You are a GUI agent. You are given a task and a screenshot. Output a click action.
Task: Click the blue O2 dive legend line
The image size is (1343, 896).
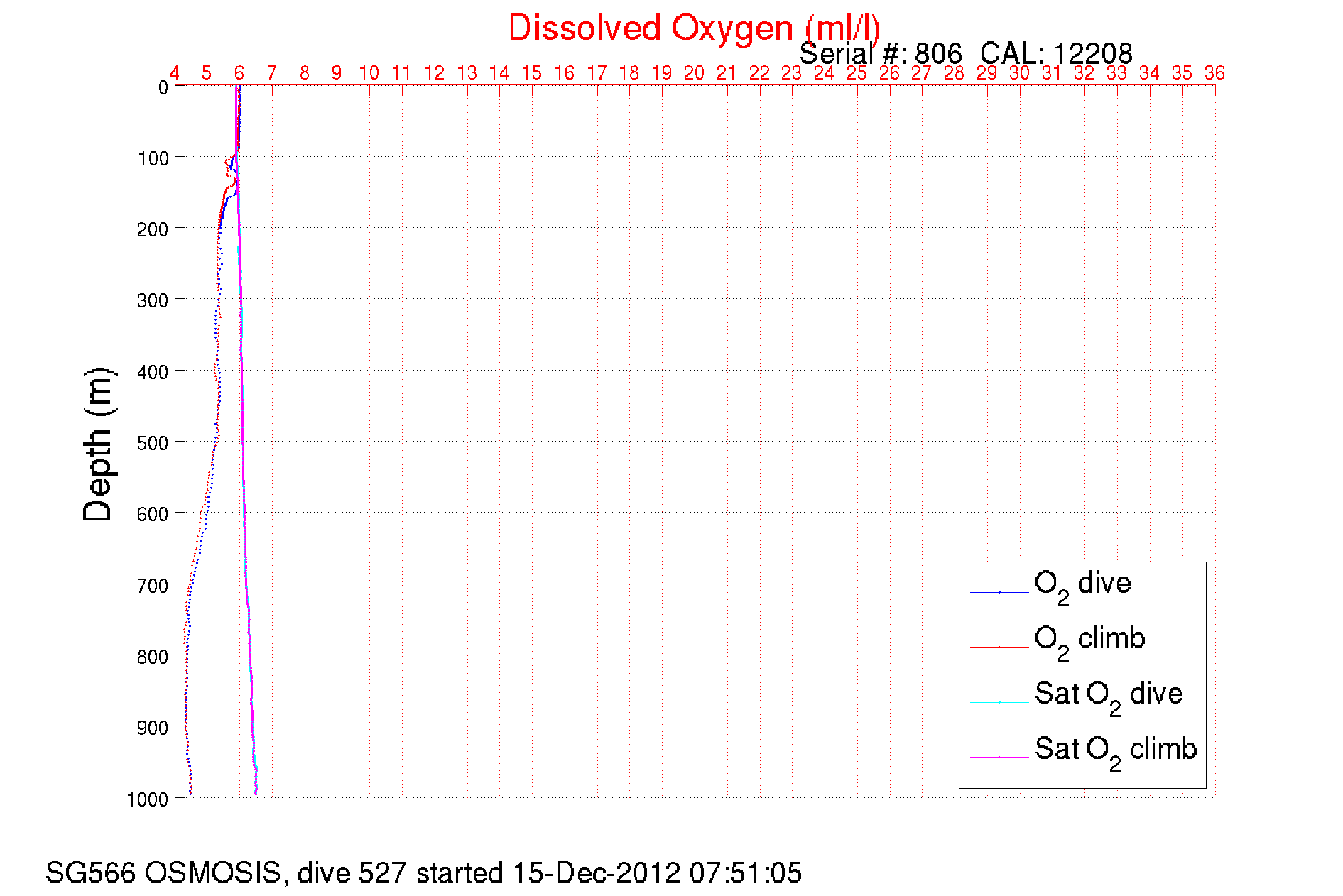click(999, 592)
